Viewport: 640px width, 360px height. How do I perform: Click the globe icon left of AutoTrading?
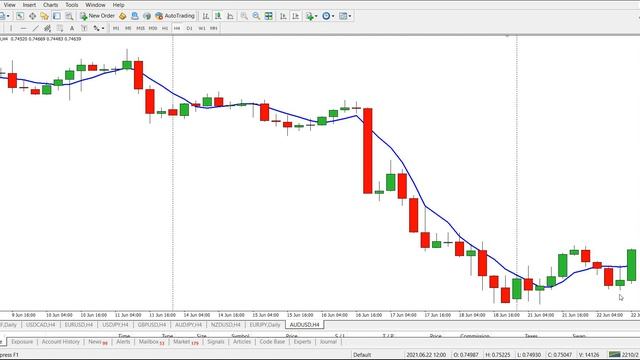click(x=147, y=16)
